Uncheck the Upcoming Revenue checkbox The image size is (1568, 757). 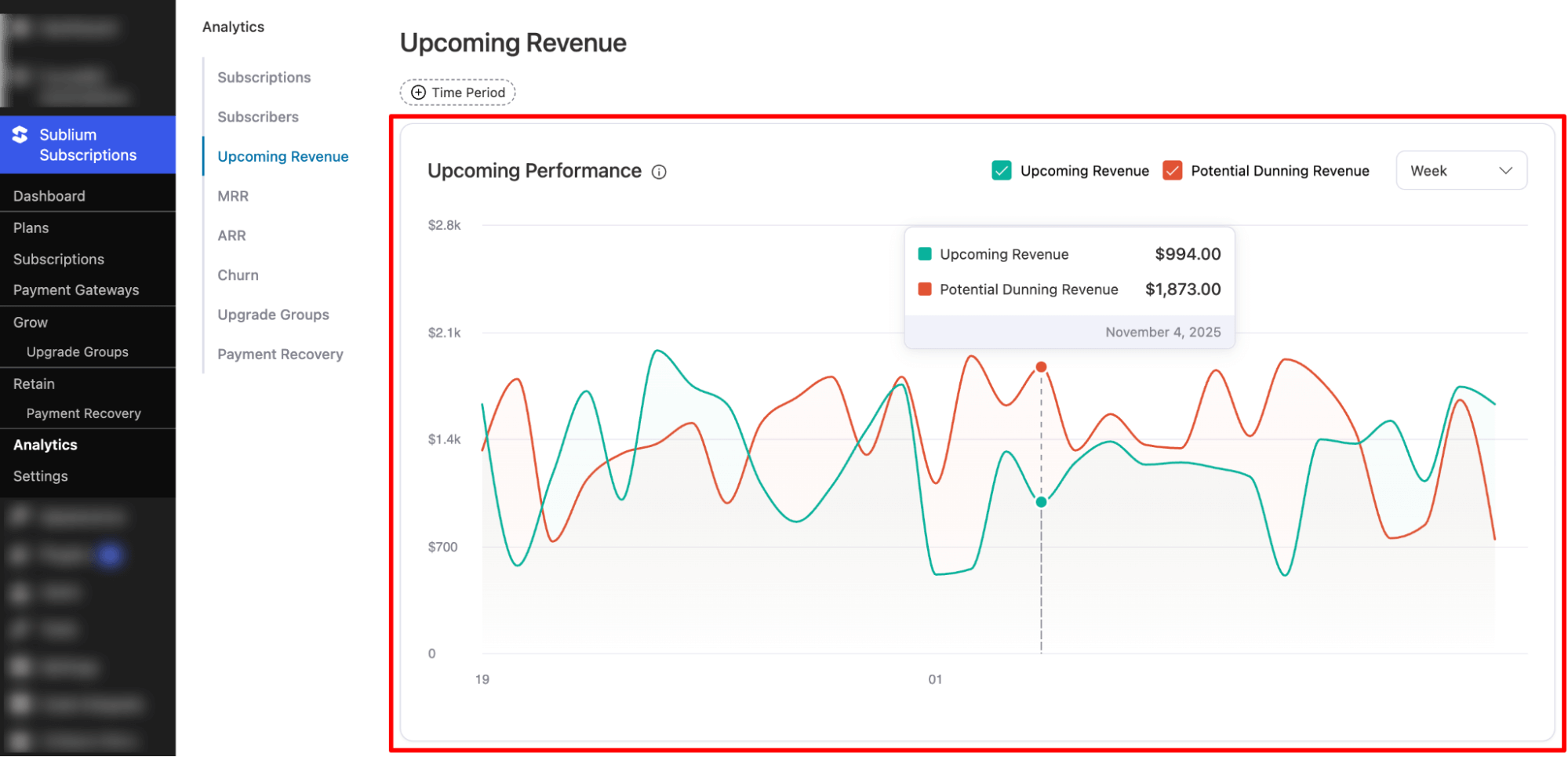click(x=1002, y=170)
